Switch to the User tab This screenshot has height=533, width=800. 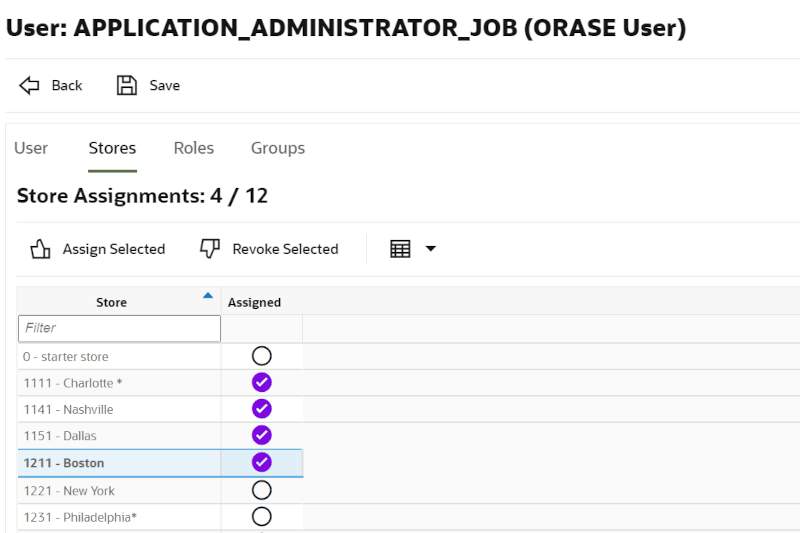coord(31,148)
